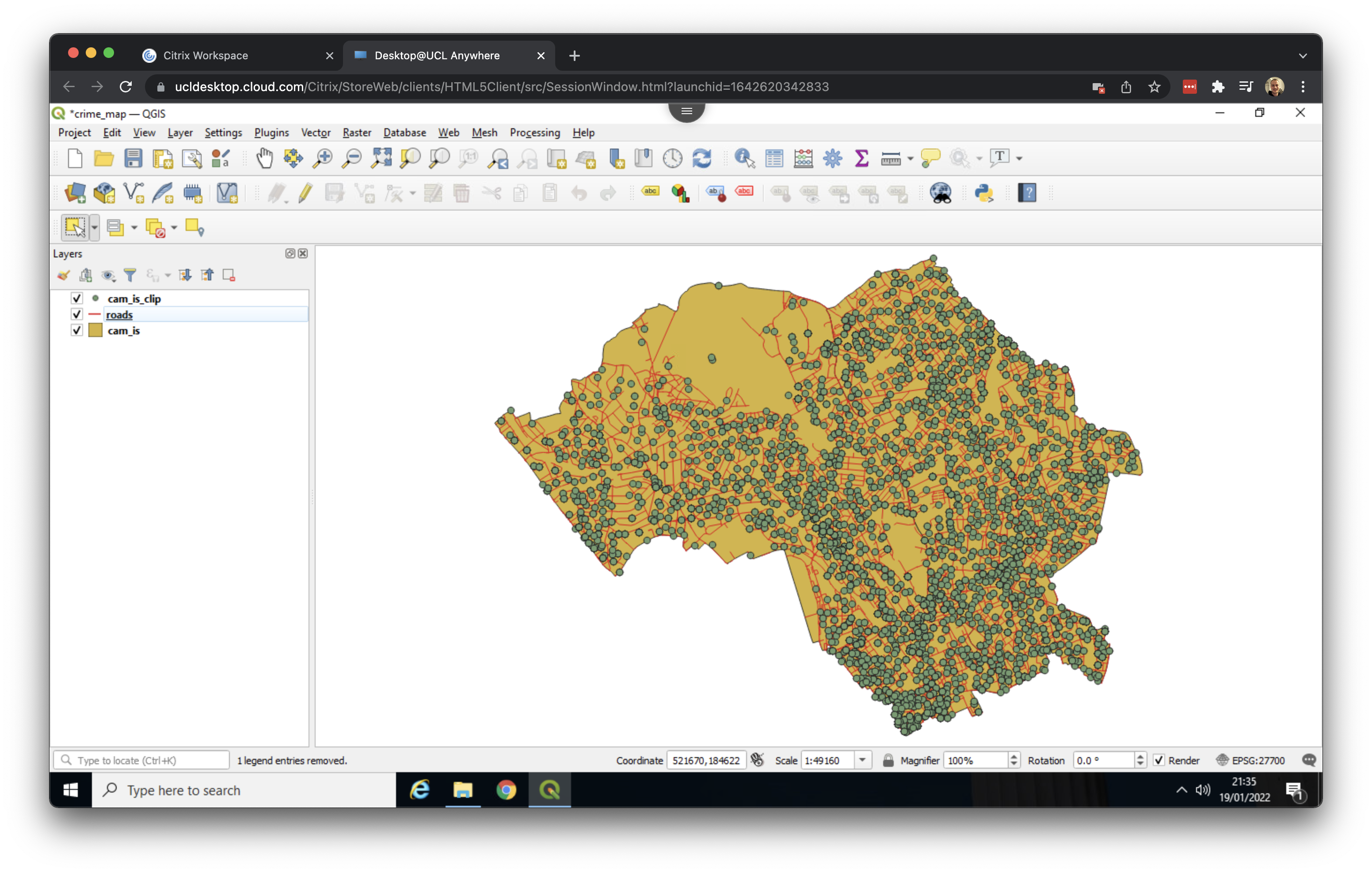
Task: Uncheck visibility of roads layer
Action: (x=77, y=314)
